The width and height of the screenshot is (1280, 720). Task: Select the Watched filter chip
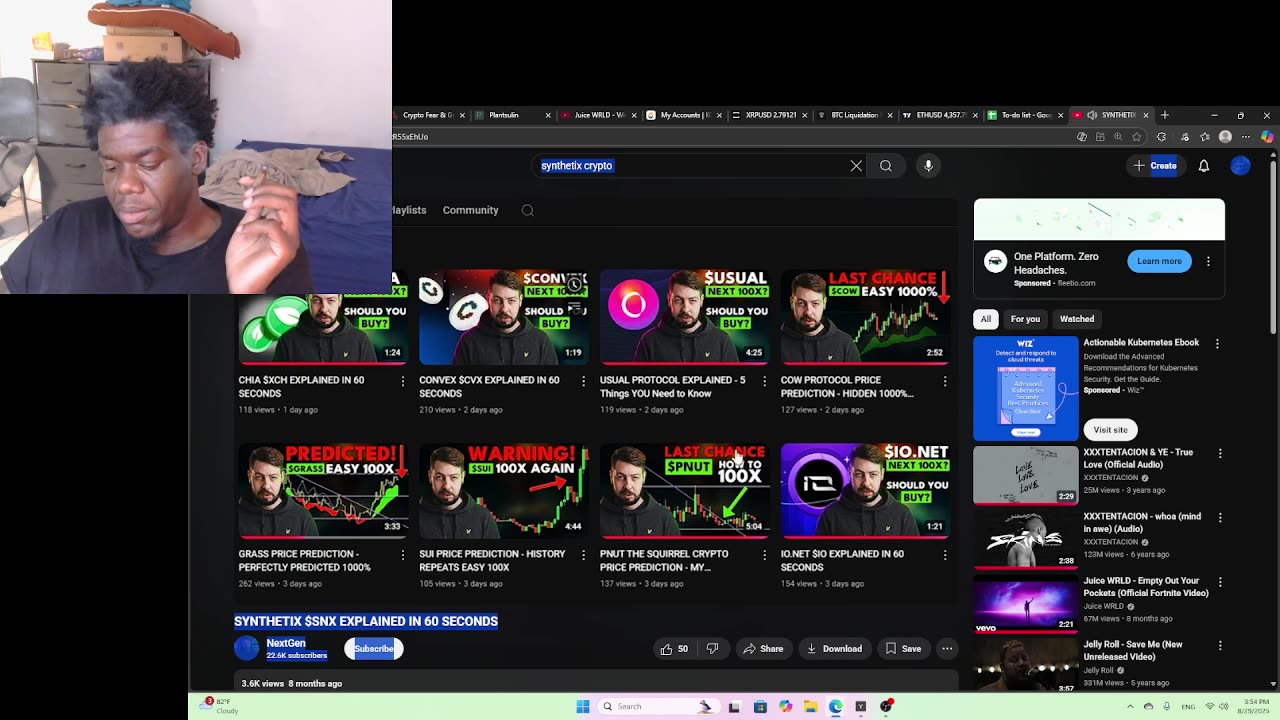click(1077, 319)
